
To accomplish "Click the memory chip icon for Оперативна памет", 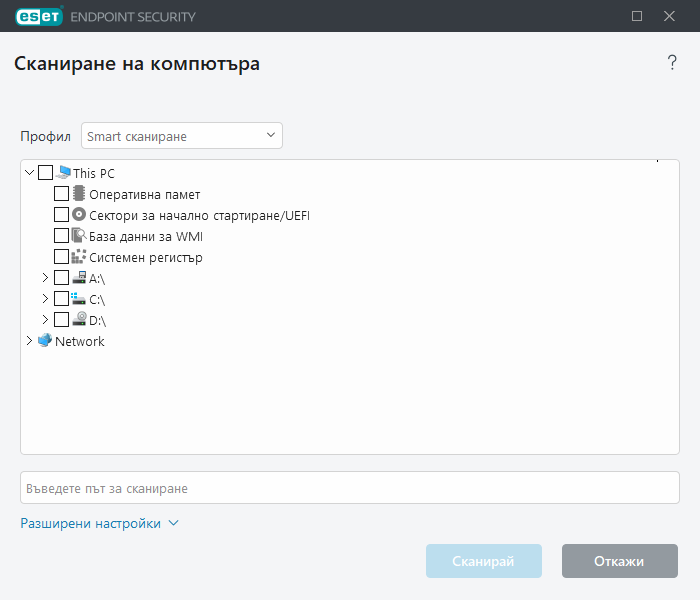I will pos(79,194).
